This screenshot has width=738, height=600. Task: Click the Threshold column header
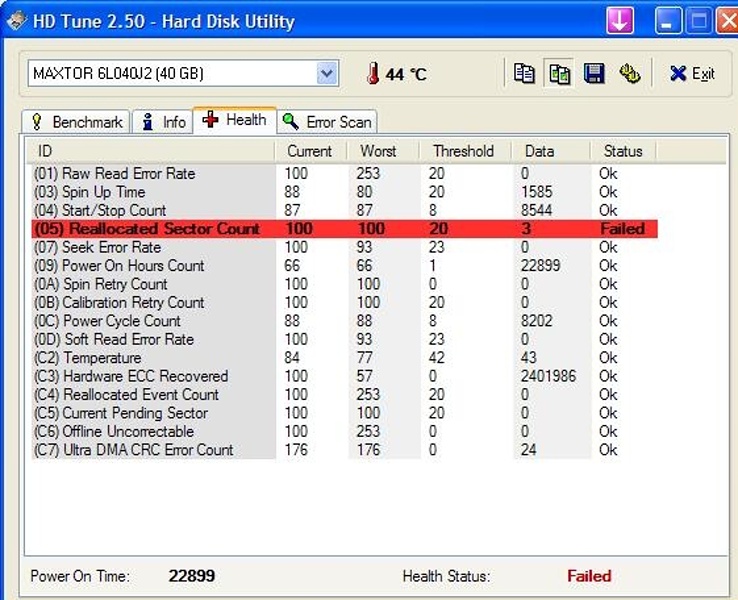pos(463,151)
